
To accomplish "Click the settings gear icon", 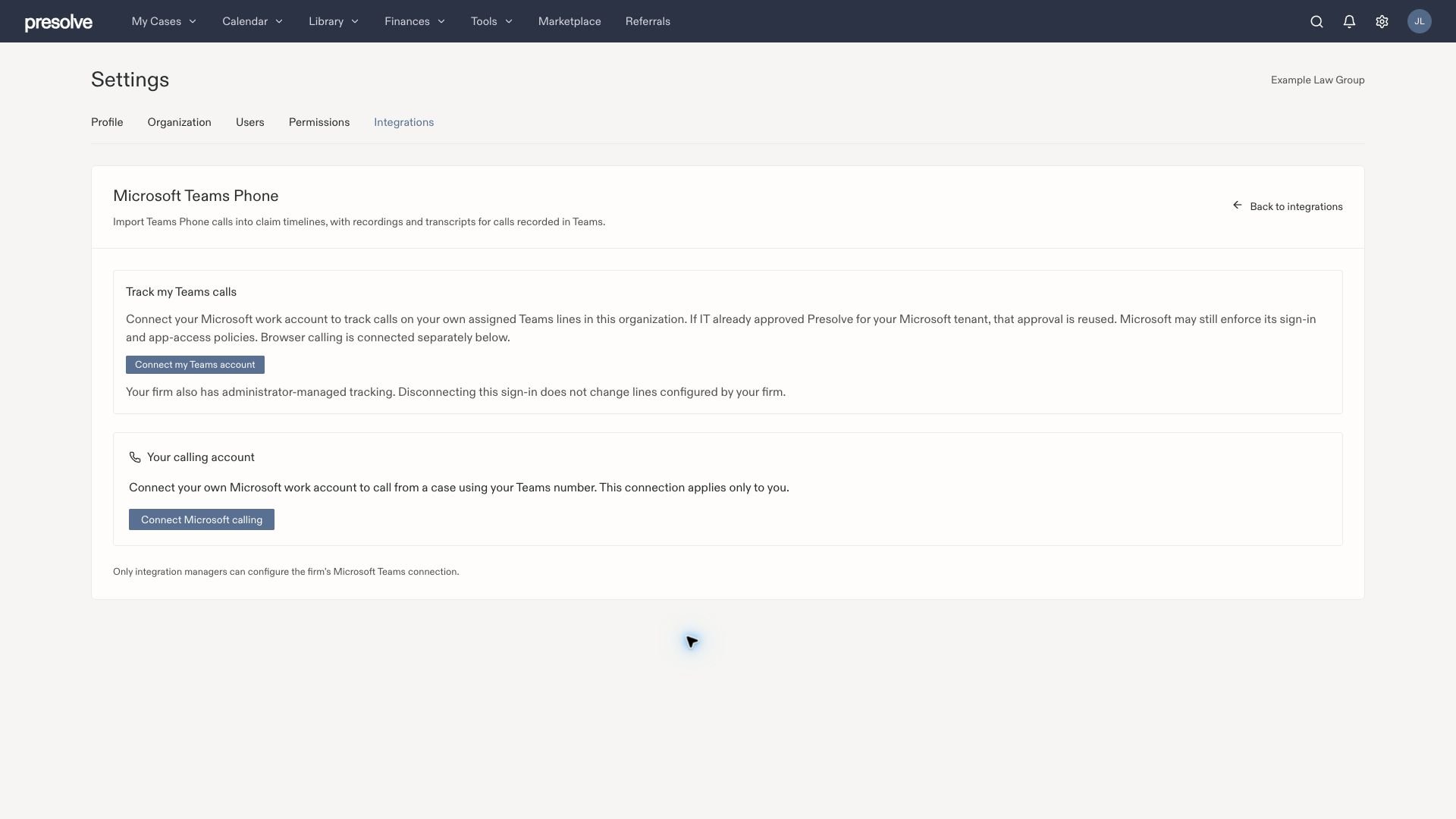I will (1382, 21).
